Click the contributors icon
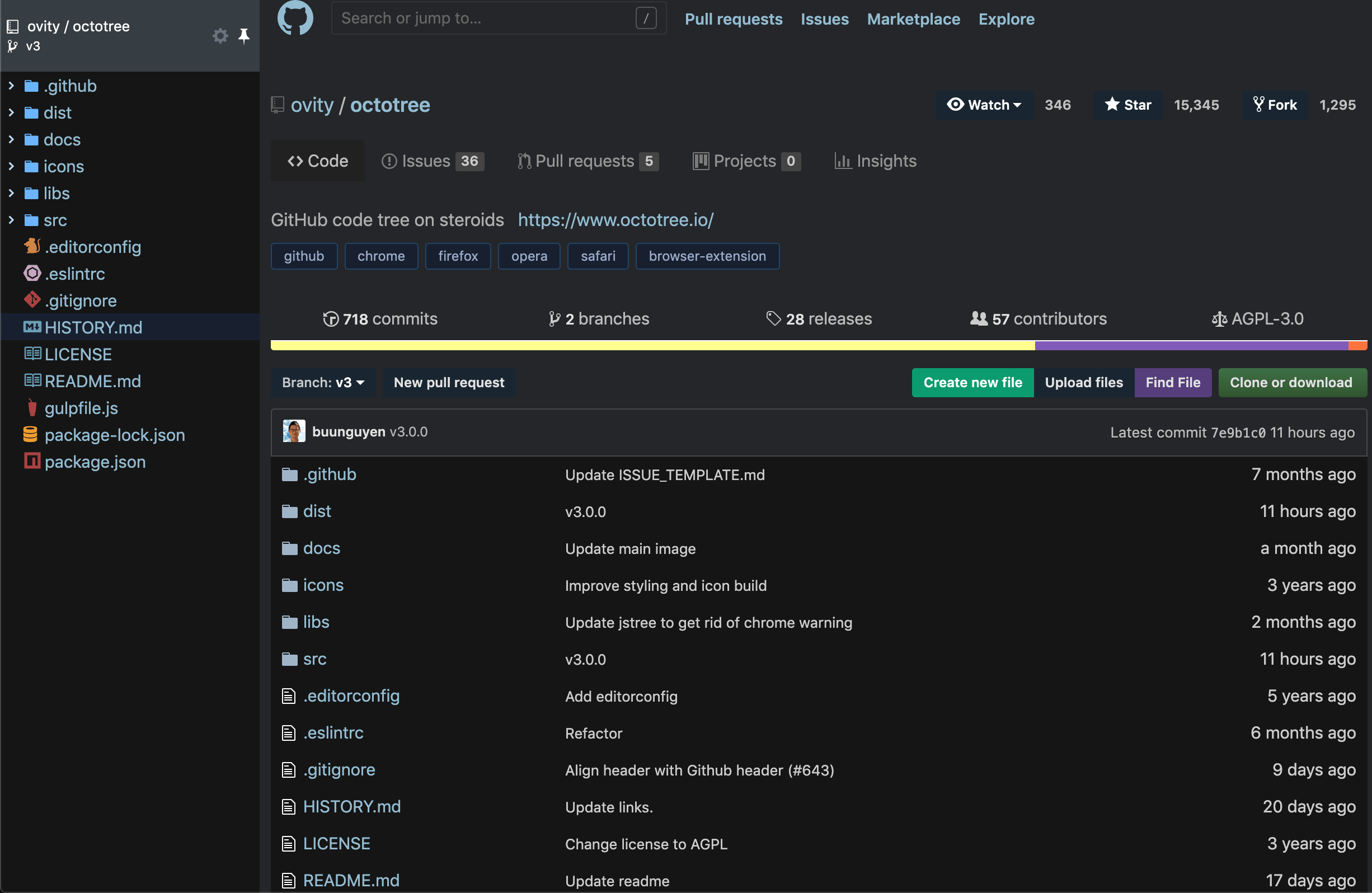The width and height of the screenshot is (1372, 893). click(x=978, y=318)
